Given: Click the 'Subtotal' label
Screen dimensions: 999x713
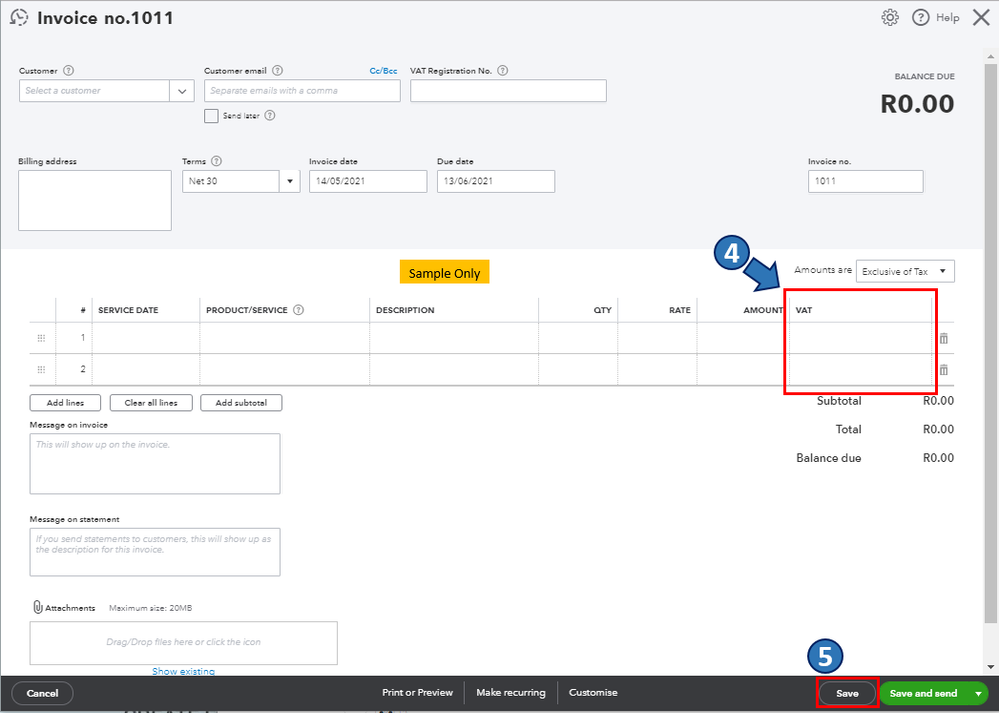Looking at the screenshot, I should [839, 401].
